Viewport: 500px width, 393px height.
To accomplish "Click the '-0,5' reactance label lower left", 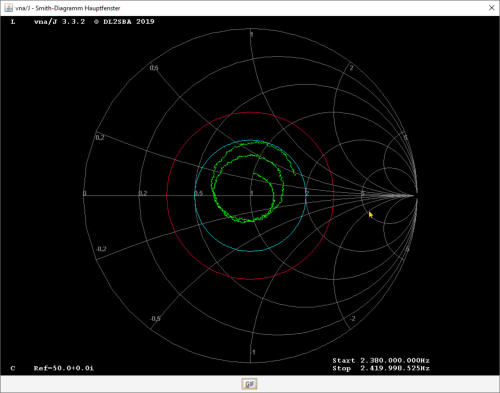I will coord(155,318).
